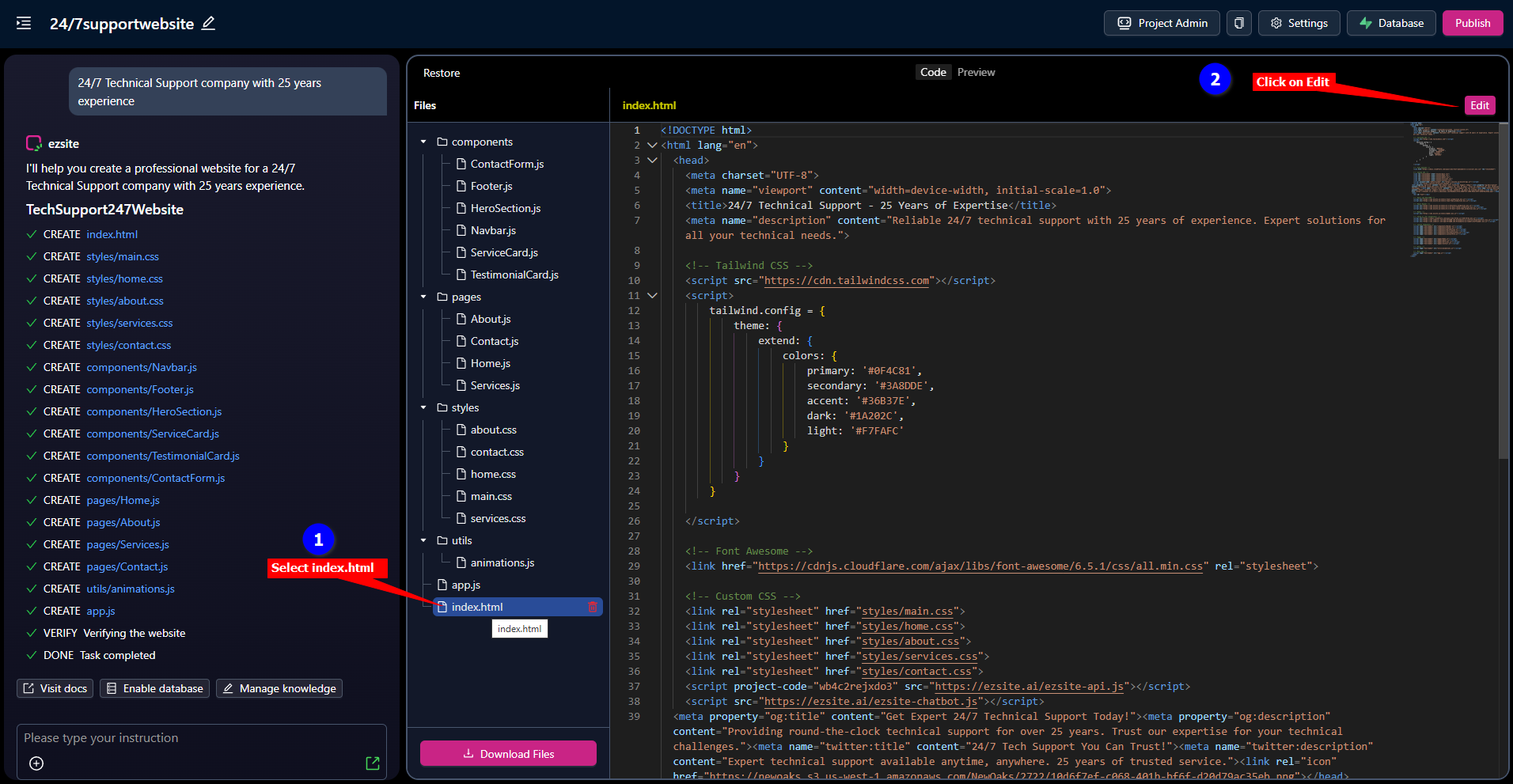Click the Edit button for index.html

(x=1480, y=105)
